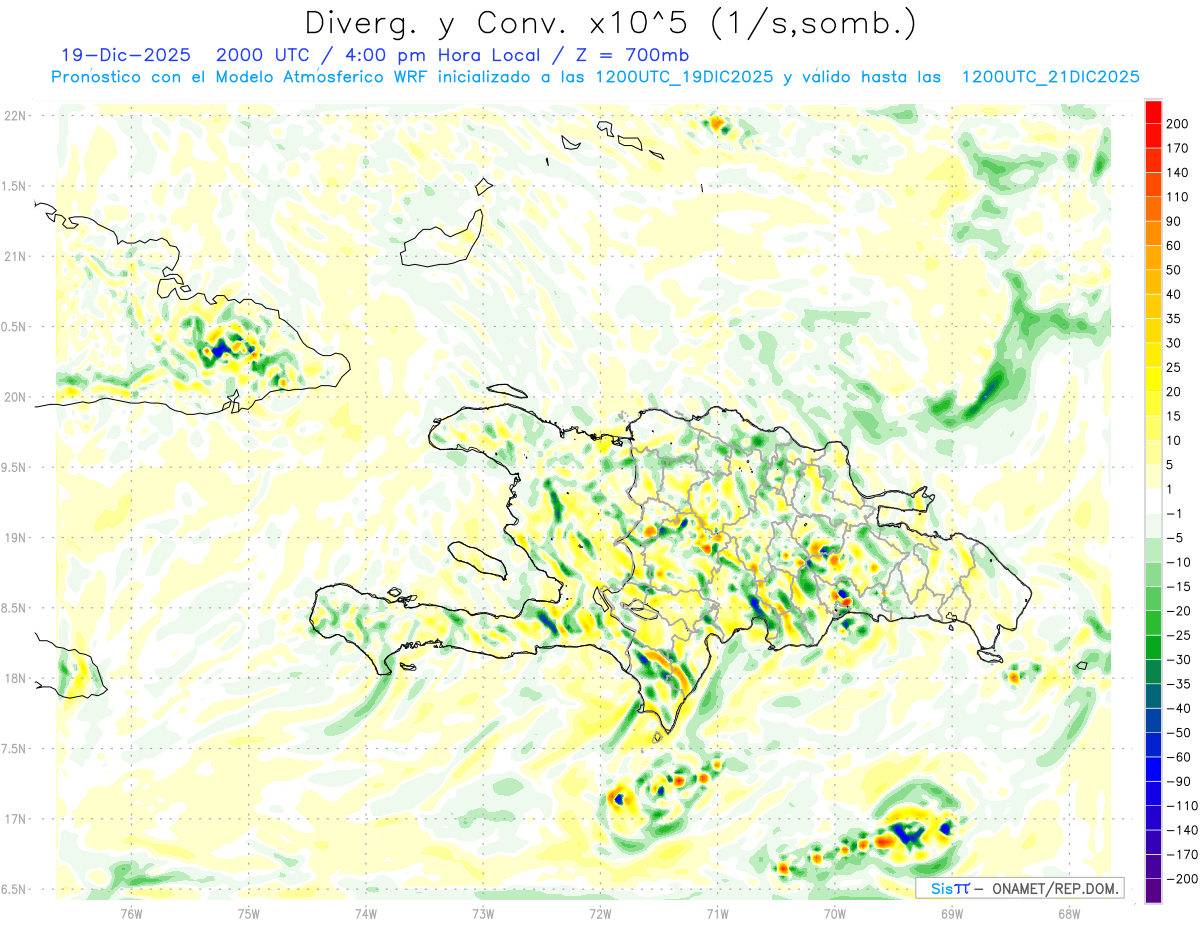1200x927 pixels.
Task: Click the -35 color scale value
Action: point(1180,684)
